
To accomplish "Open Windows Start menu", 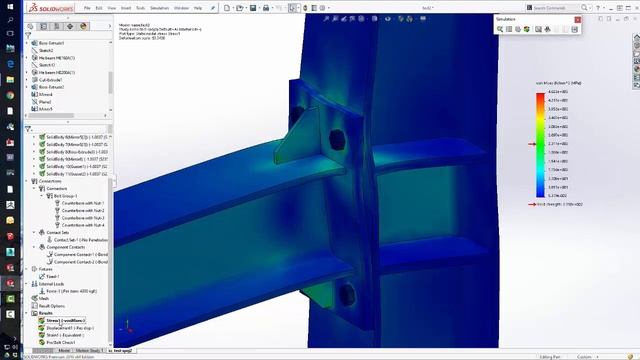I will (10, 7).
